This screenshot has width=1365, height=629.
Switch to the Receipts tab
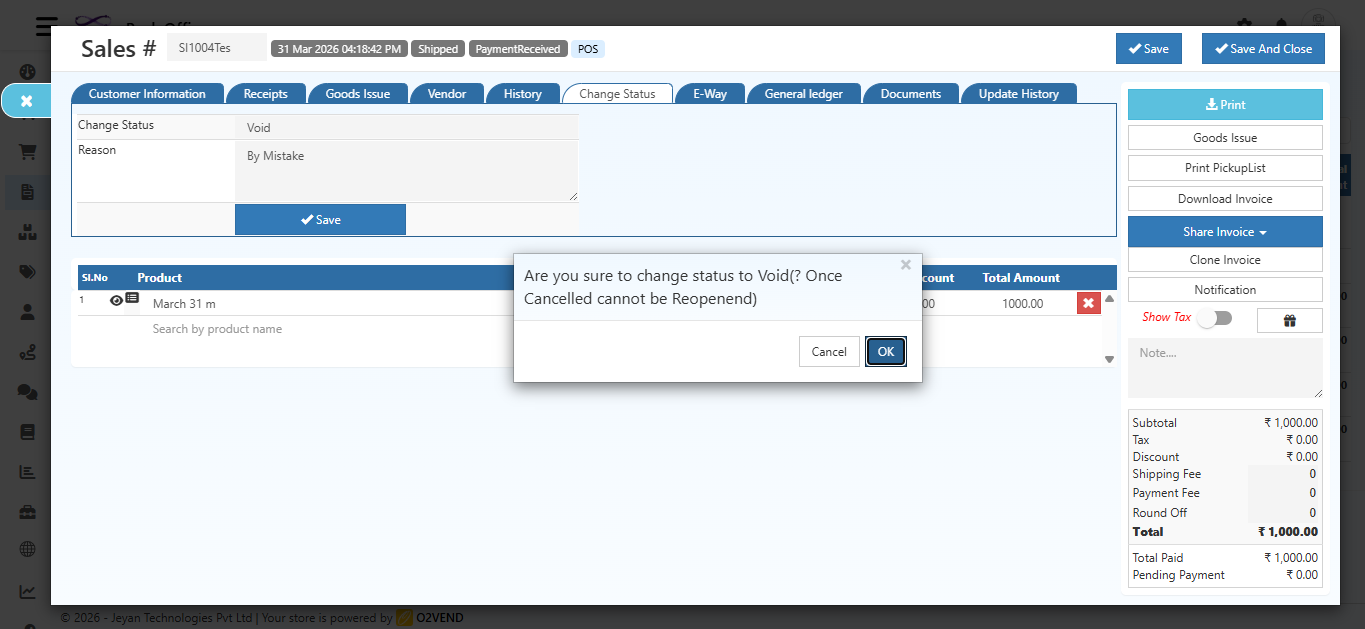click(x=266, y=93)
